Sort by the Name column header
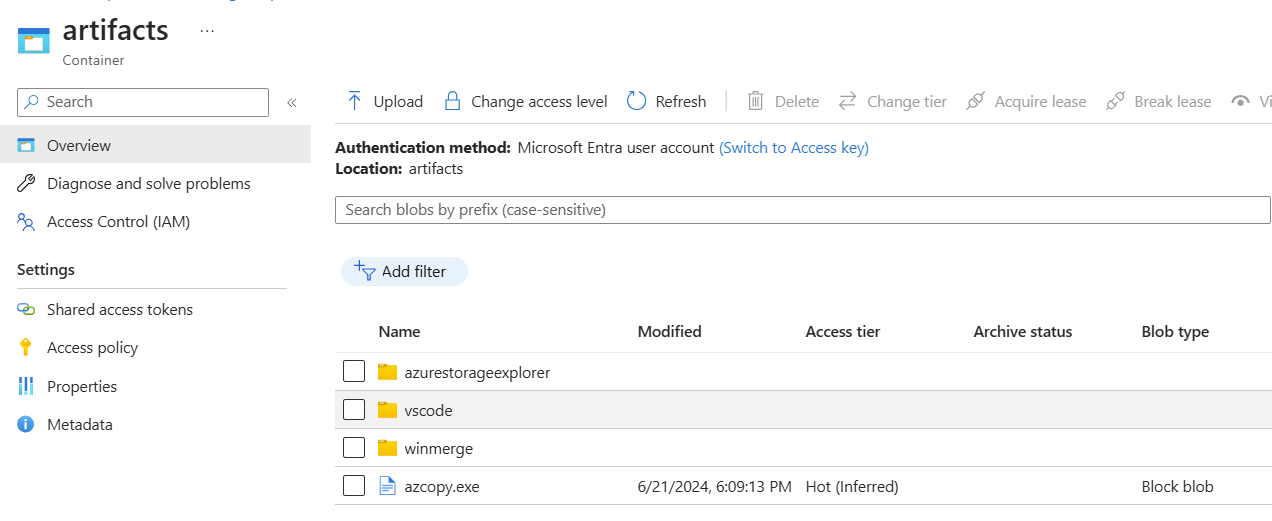Image resolution: width=1272 pixels, height=521 pixels. (x=400, y=332)
